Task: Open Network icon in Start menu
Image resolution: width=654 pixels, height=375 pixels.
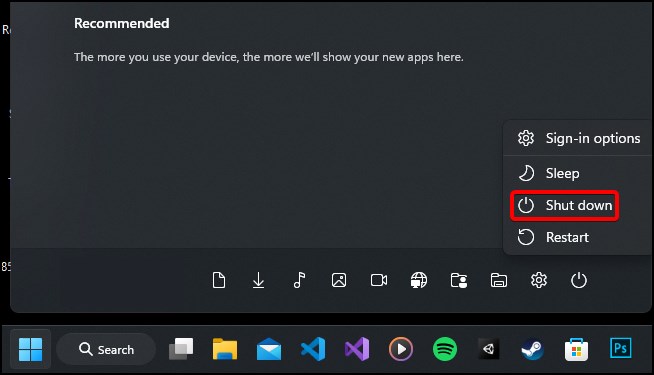Action: coord(419,280)
